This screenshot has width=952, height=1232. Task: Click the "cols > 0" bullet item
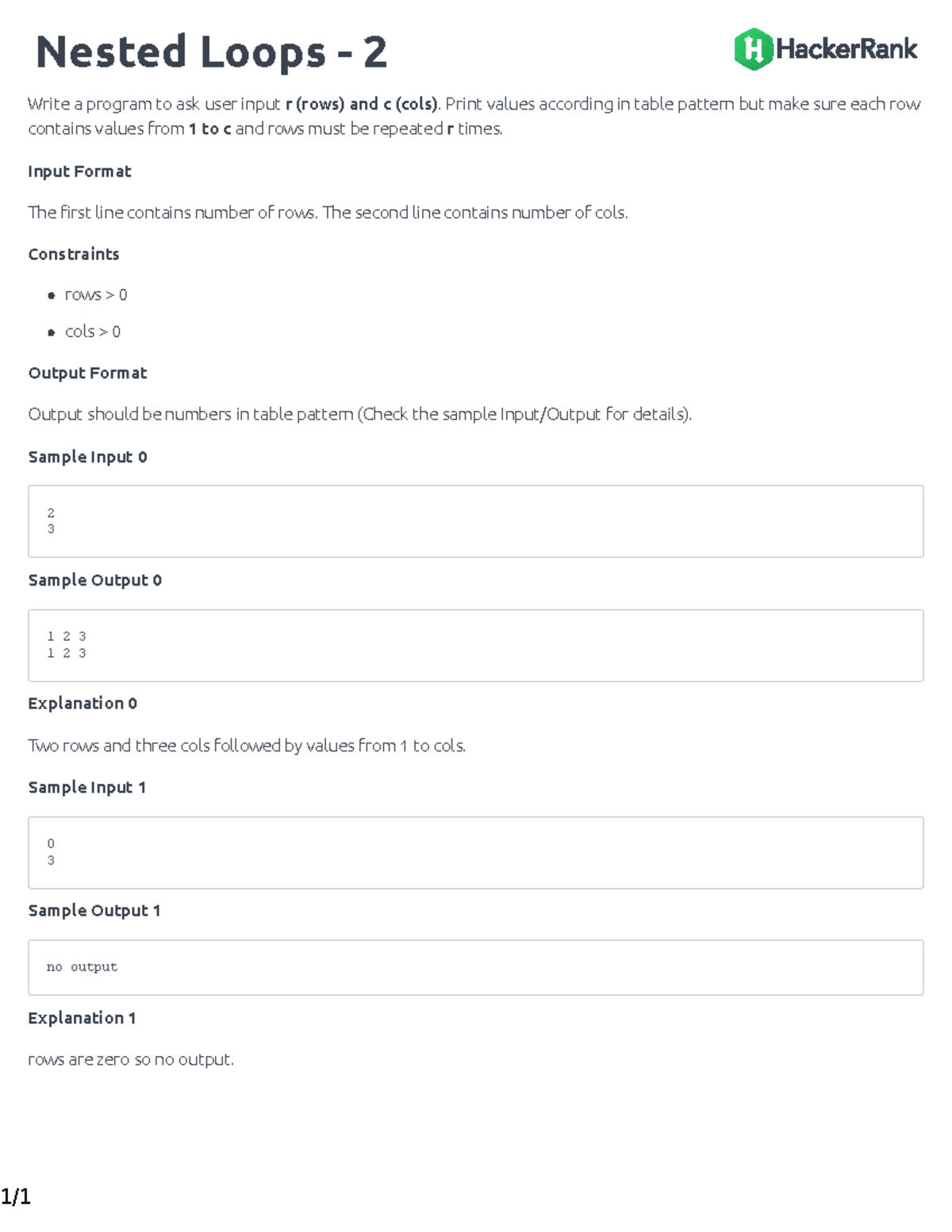[x=92, y=332]
